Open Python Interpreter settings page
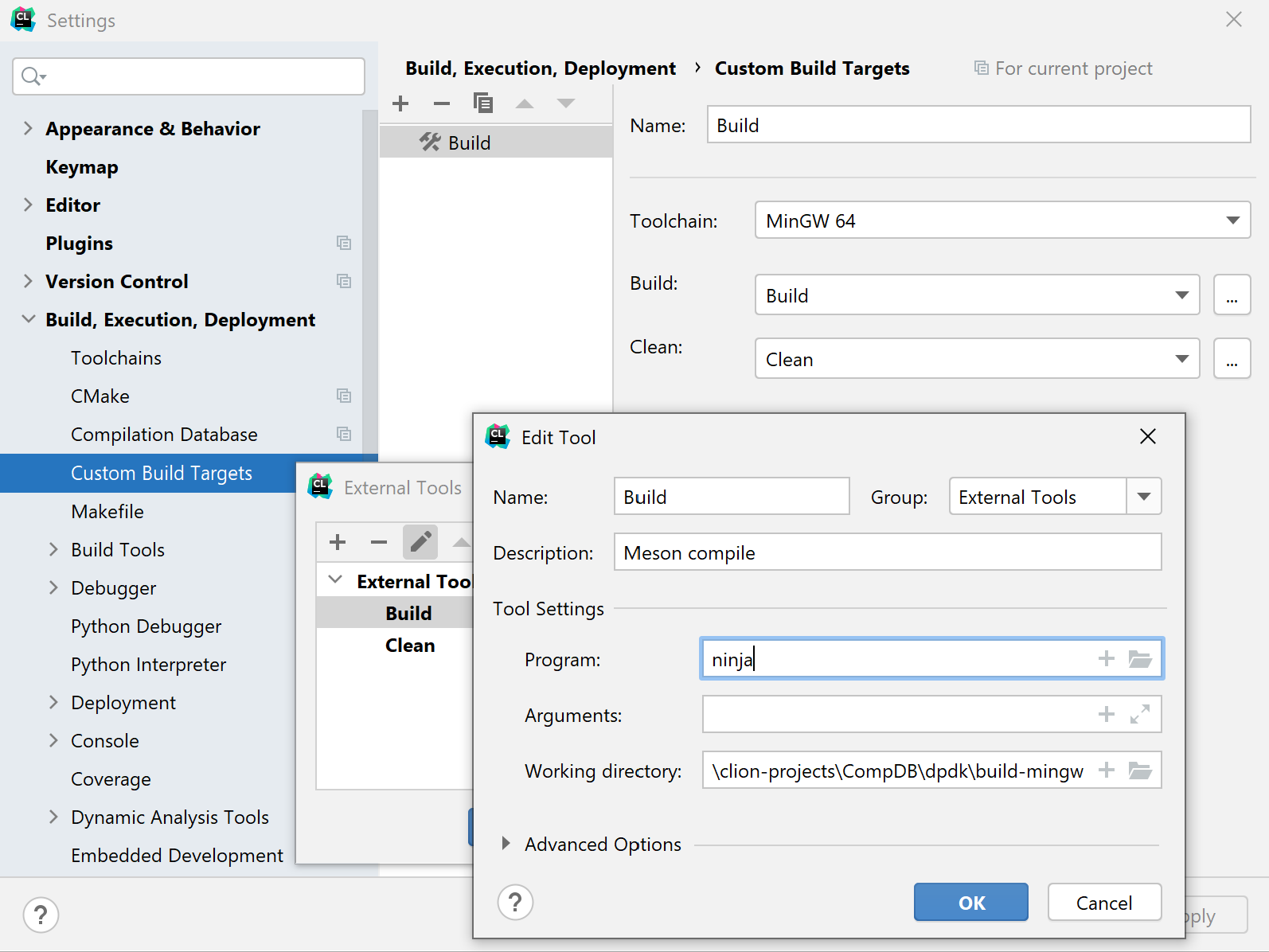Screen dimensions: 1269x952 click(x=148, y=665)
